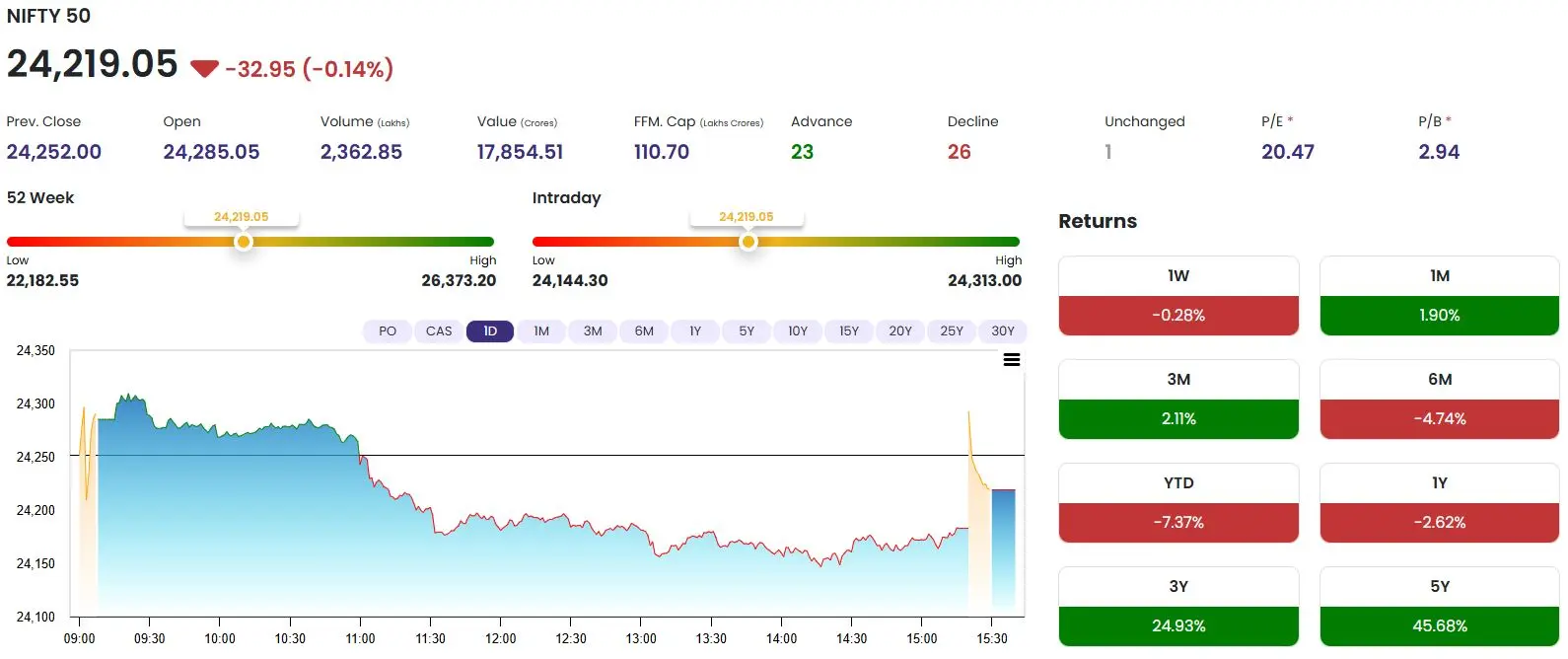Select the CAS chart range tab
This screenshot has width=1568, height=659.
pyautogui.click(x=439, y=330)
